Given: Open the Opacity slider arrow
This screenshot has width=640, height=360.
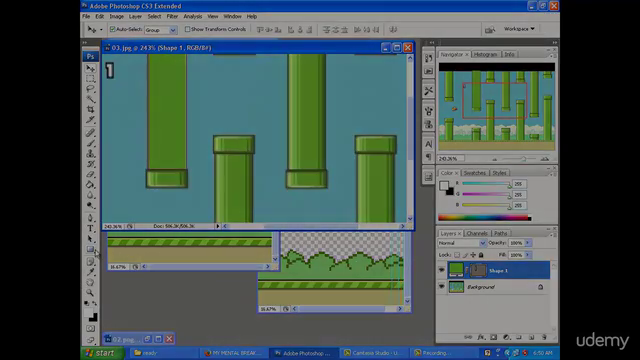Looking at the screenshot, I should tap(528, 243).
